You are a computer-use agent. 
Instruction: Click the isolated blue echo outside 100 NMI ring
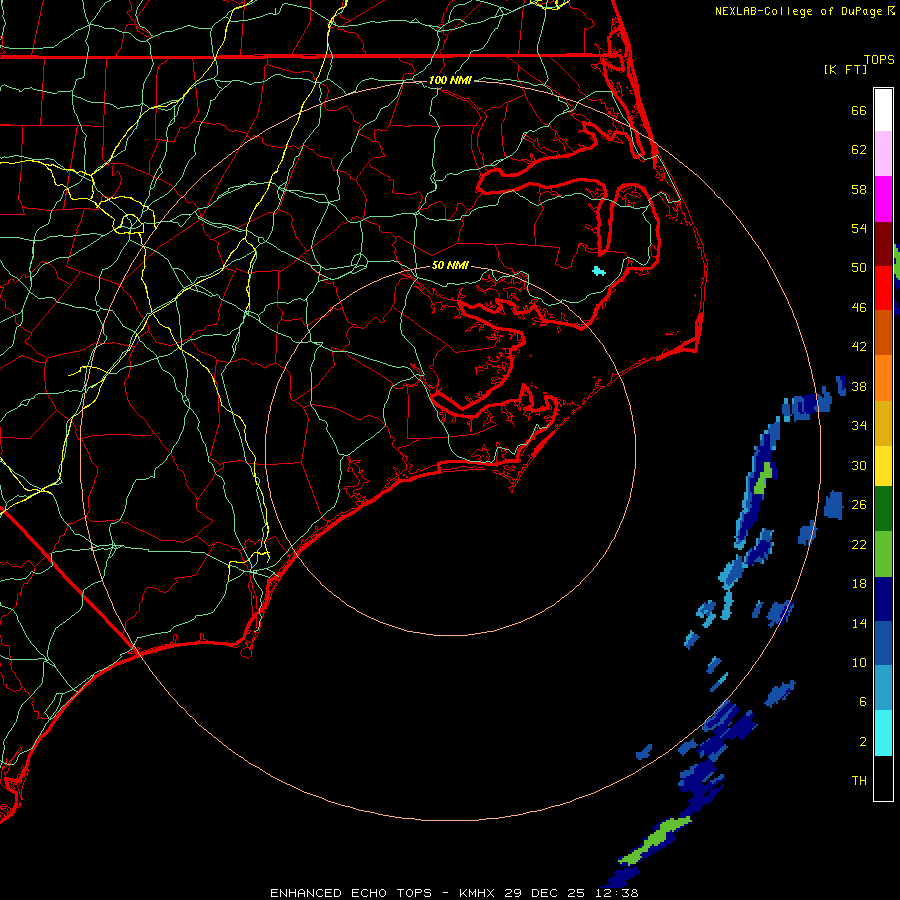click(x=833, y=505)
